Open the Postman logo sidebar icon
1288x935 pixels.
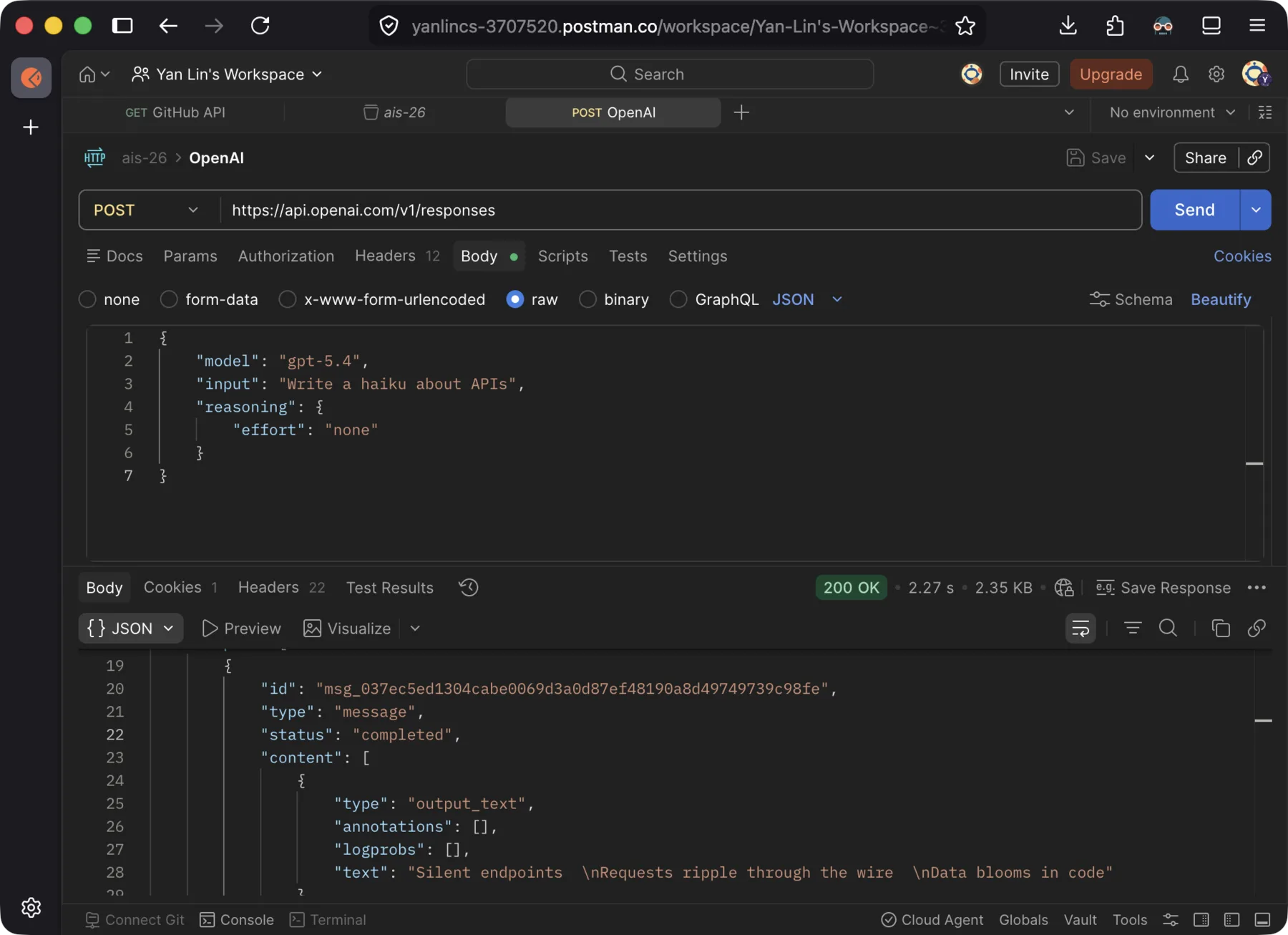[x=31, y=77]
